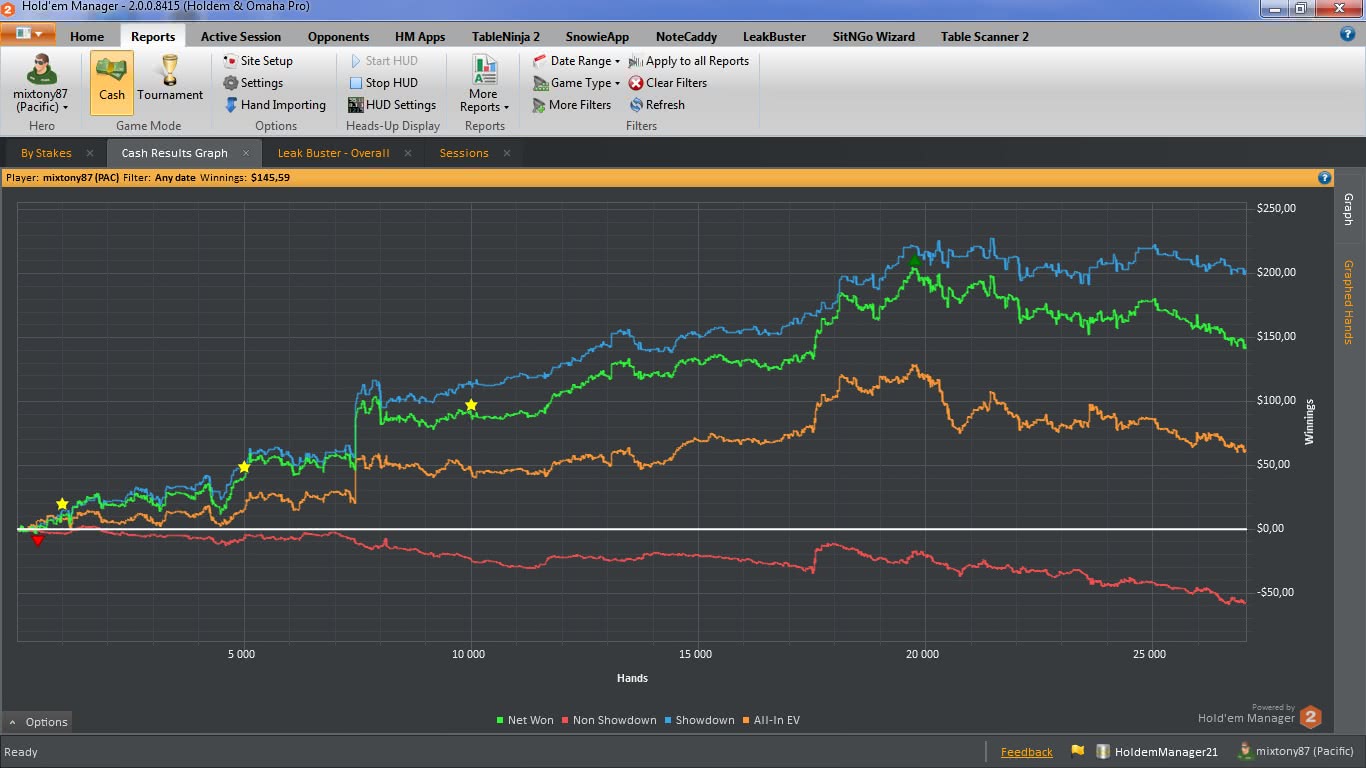This screenshot has height=768, width=1366.
Task: Click the yellow star marker near 5 000 hands
Action: [244, 467]
